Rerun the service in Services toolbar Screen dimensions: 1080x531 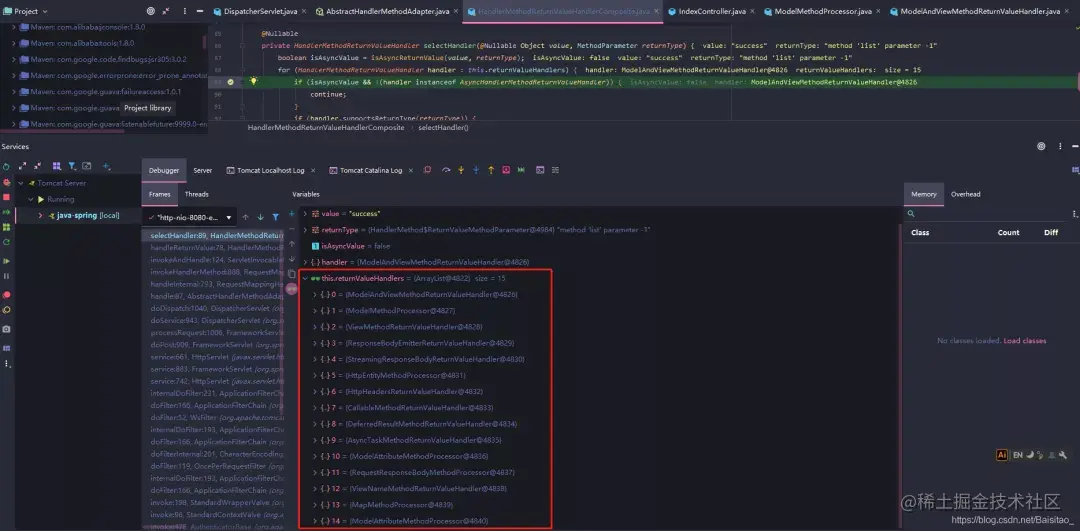pyautogui.click(x=6, y=167)
